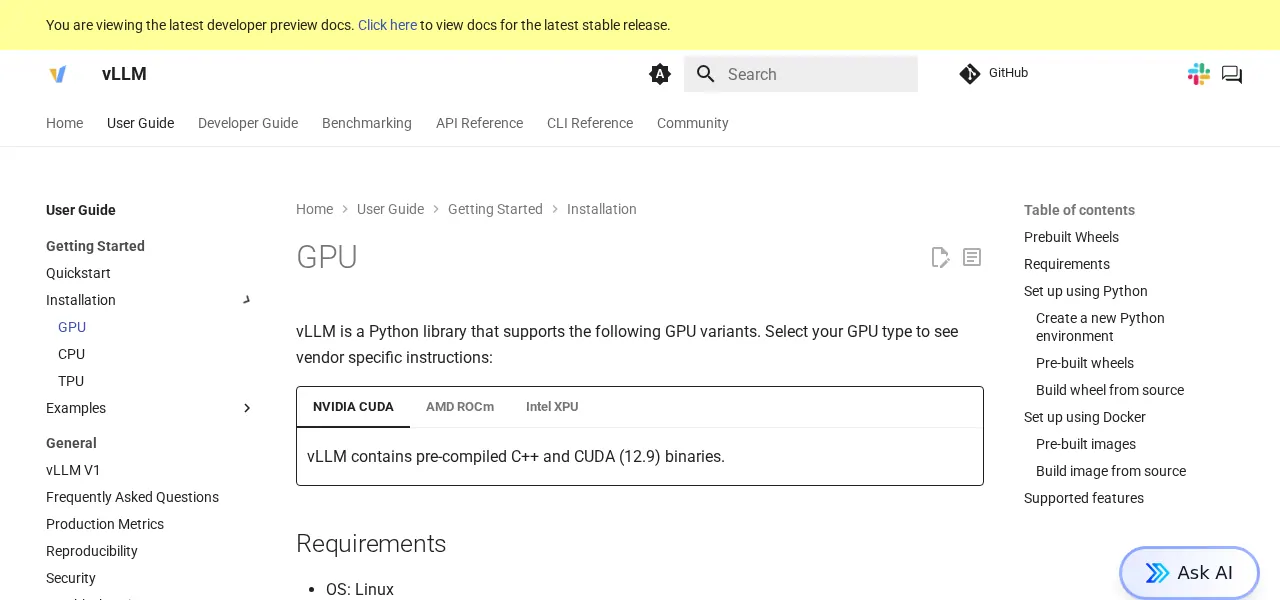Jump to Pre-built images subsection
Viewport: 1280px width, 600px height.
click(1086, 444)
